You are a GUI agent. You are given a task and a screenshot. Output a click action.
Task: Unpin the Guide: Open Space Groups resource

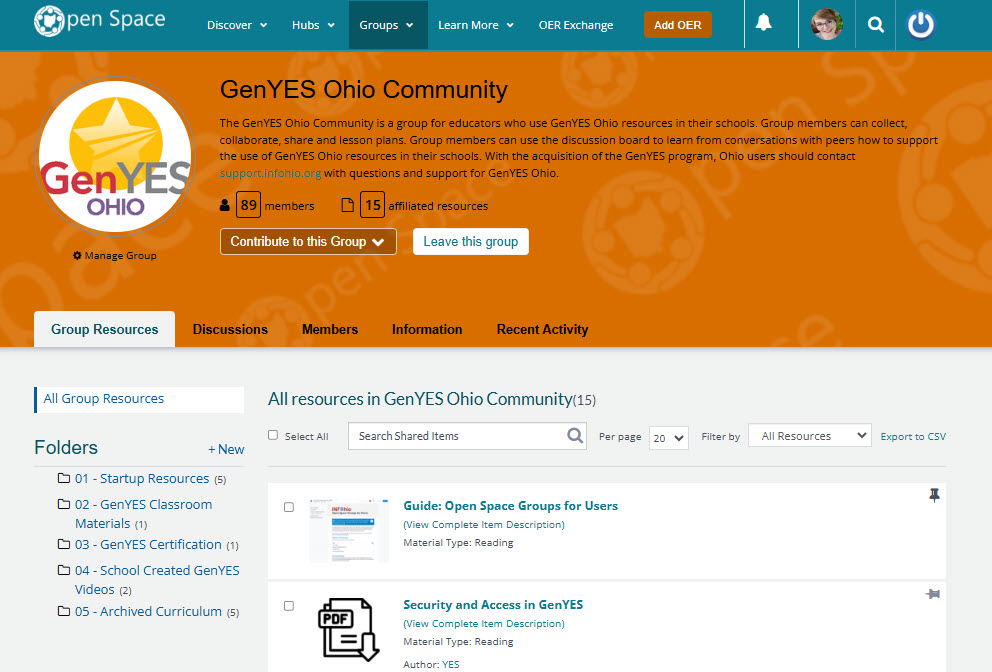point(934,495)
